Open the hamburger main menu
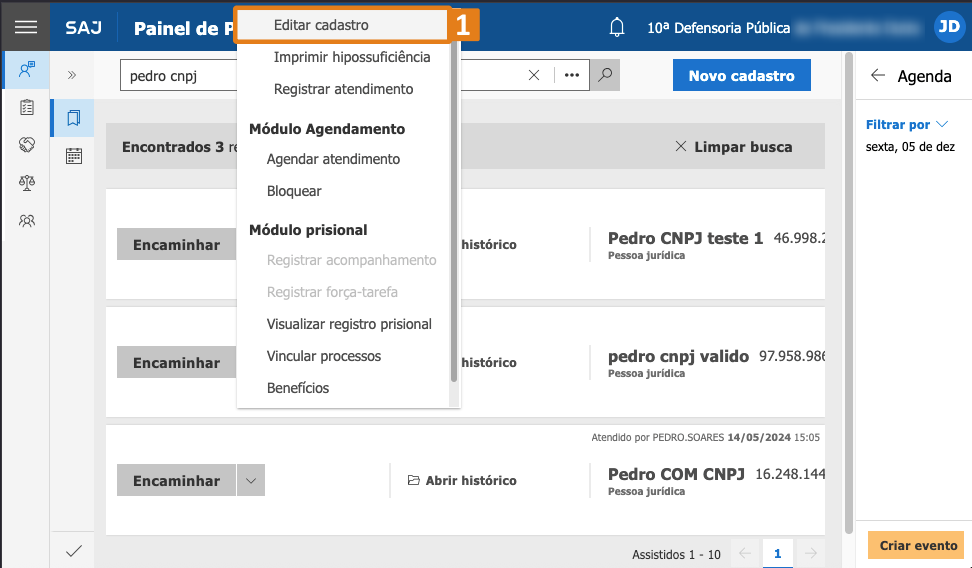Image resolution: width=972 pixels, height=568 pixels. [25, 27]
